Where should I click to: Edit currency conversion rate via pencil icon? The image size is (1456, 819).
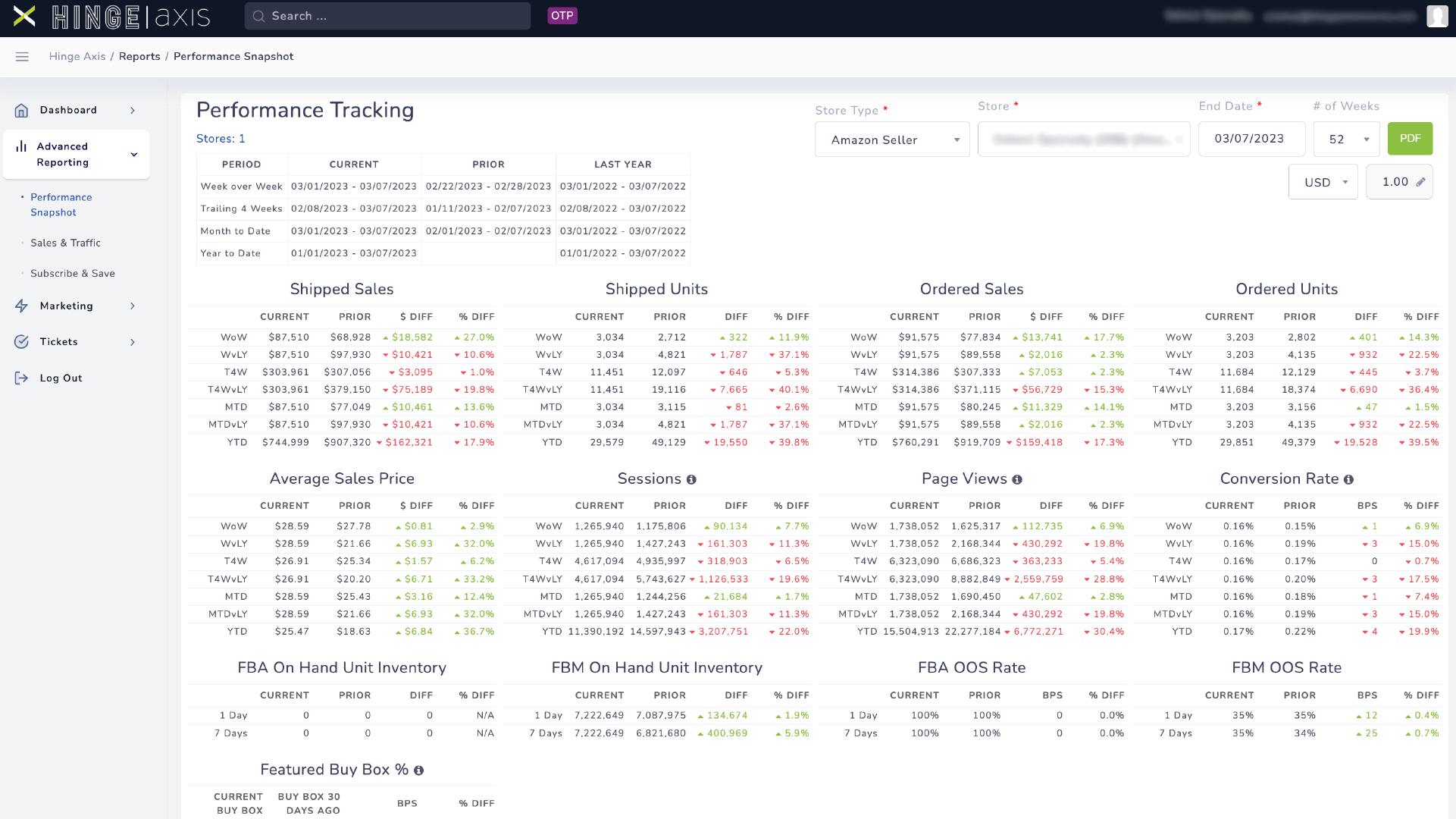tap(1420, 181)
